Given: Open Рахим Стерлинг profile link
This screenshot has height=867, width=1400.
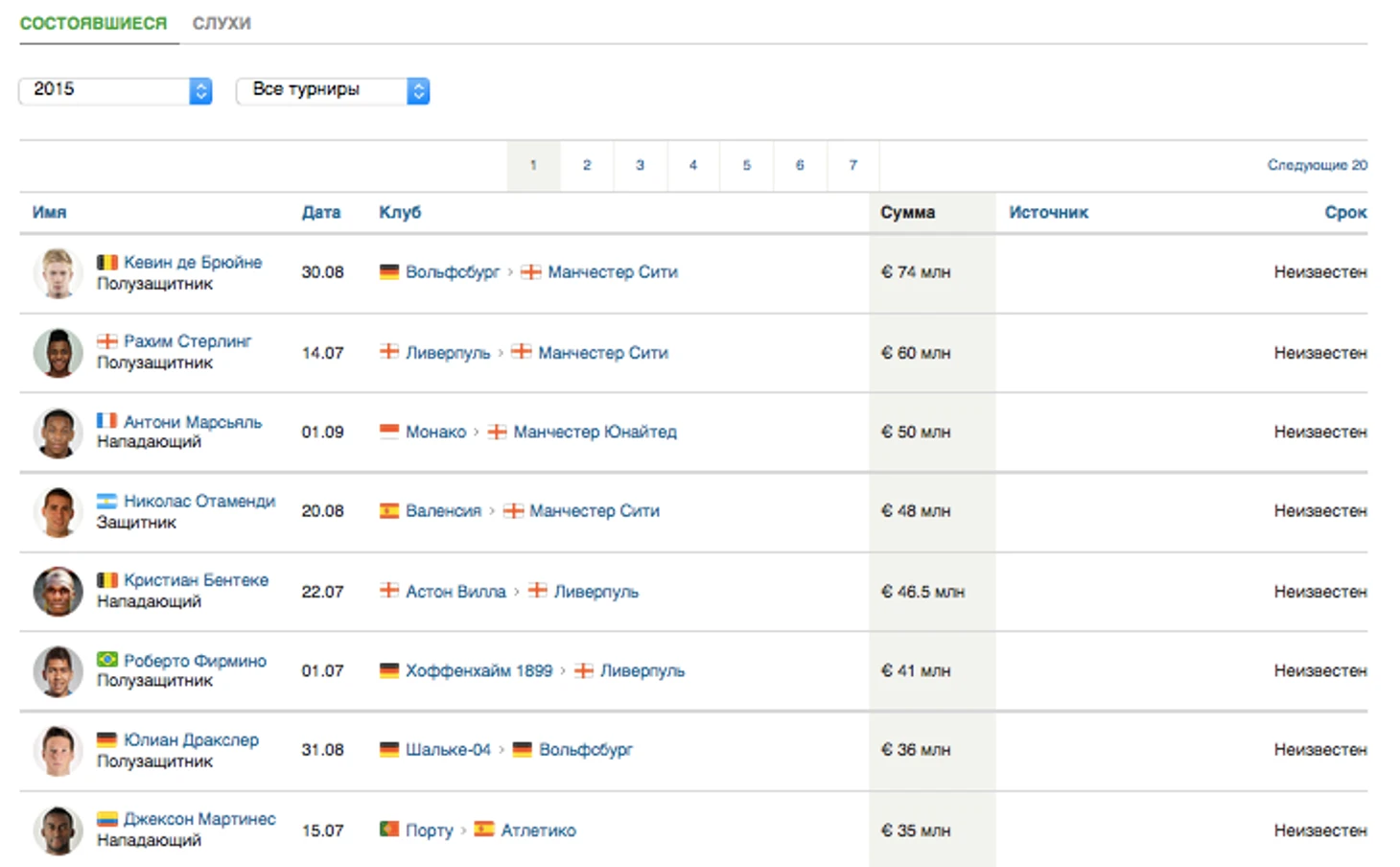Looking at the screenshot, I should coord(188,341).
